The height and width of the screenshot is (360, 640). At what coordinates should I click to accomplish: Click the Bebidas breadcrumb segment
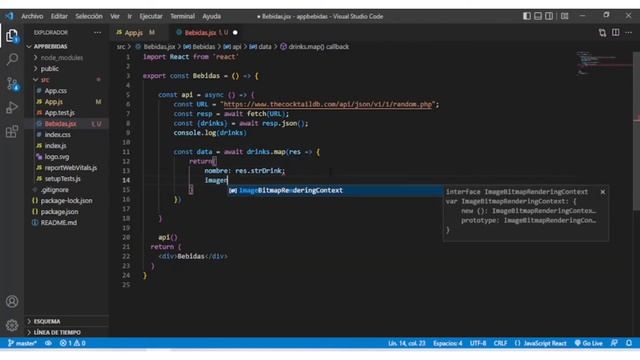pos(199,47)
